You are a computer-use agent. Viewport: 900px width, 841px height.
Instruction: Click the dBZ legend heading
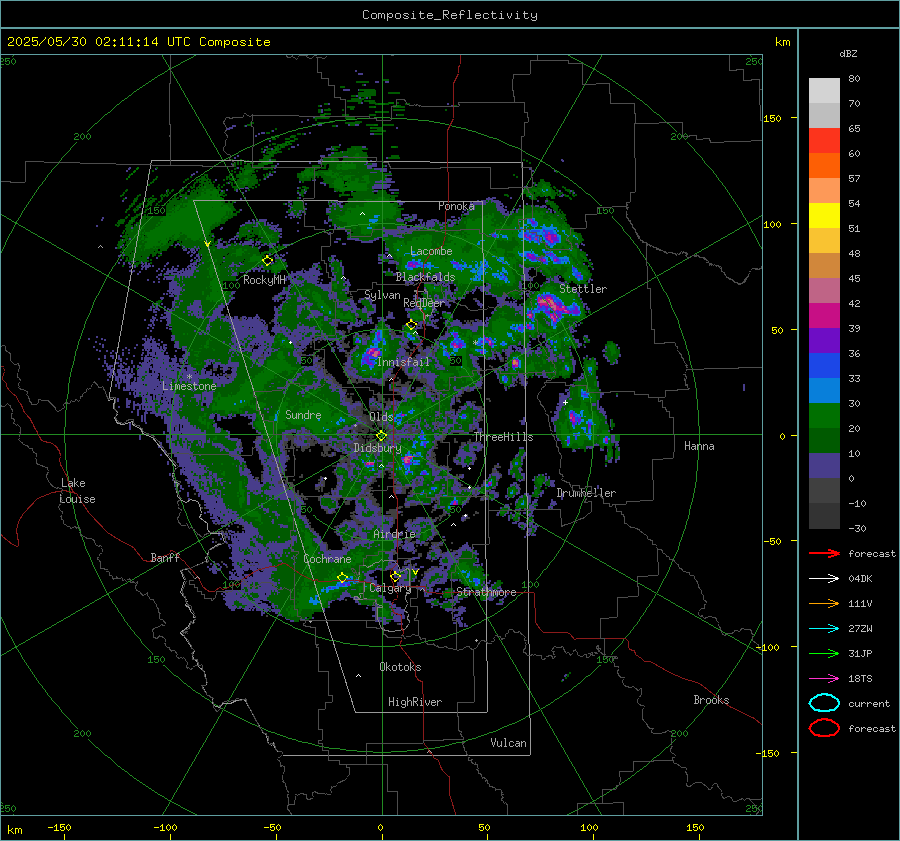coord(848,53)
